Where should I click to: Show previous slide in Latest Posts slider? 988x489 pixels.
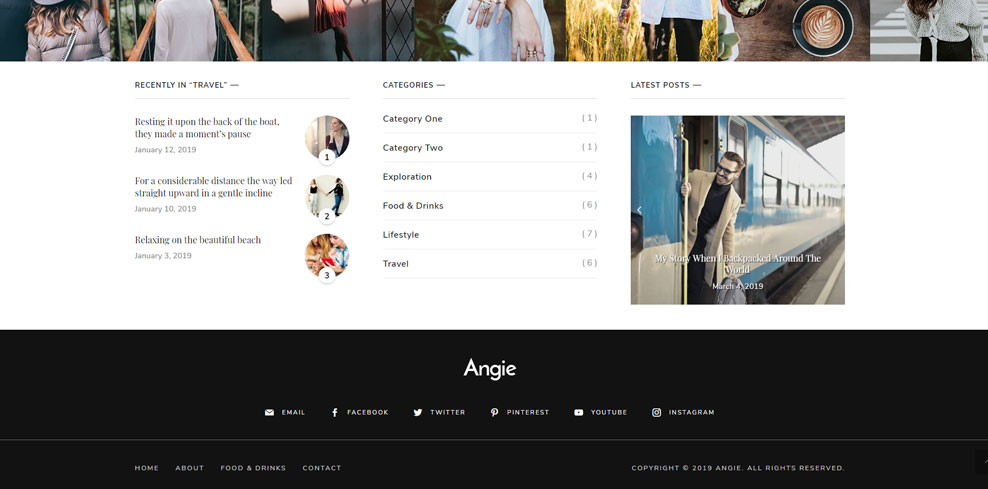(640, 210)
